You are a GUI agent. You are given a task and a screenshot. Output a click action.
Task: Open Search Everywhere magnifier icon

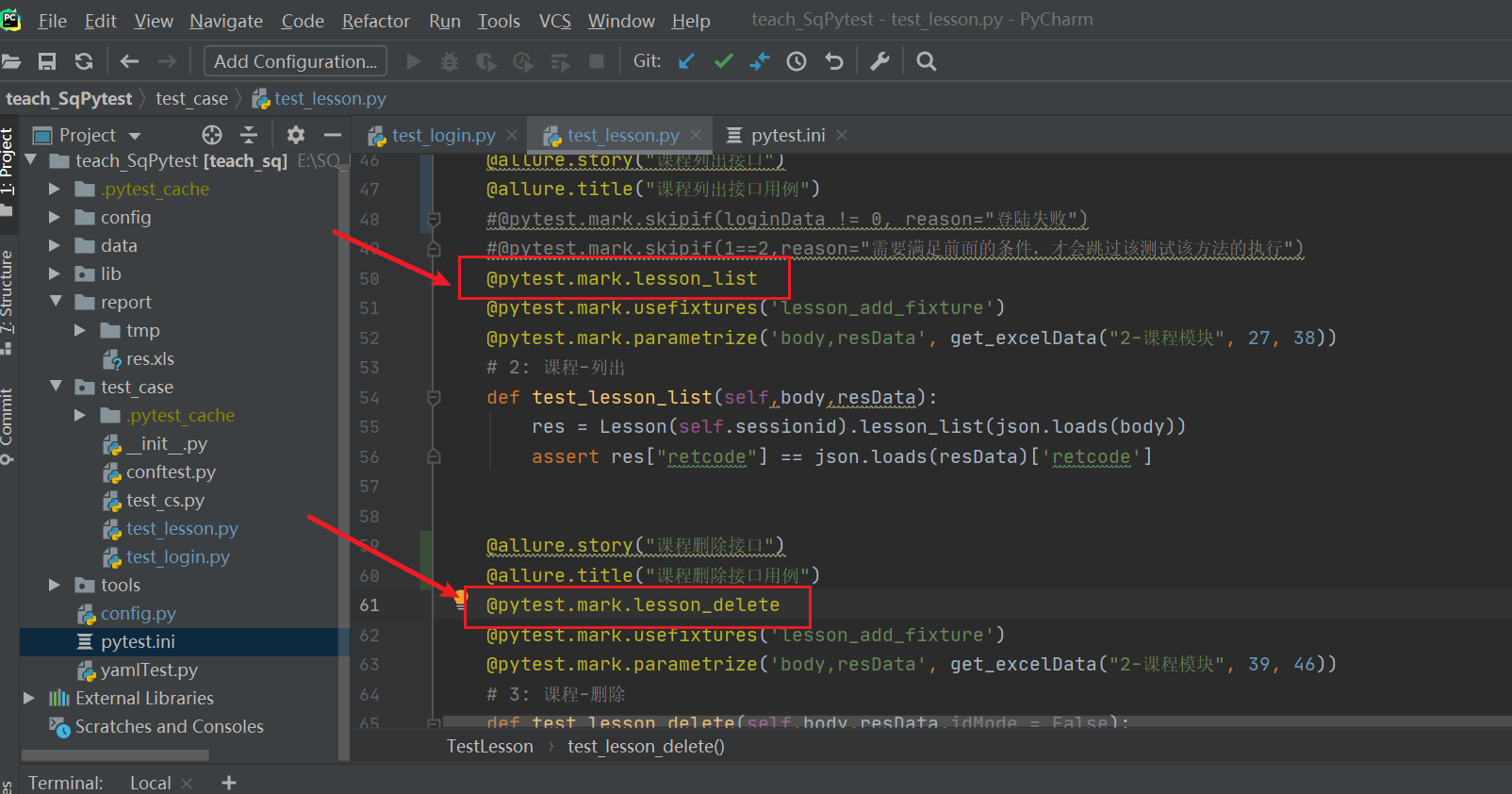click(x=927, y=61)
